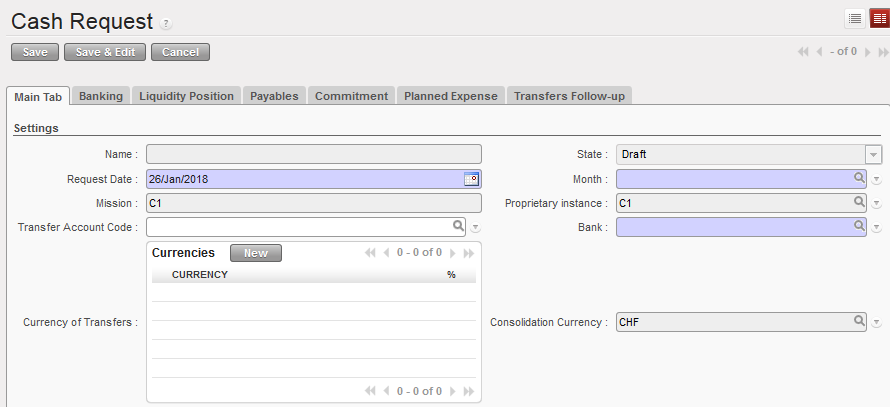Expand options arrow next to Consolidation Currency

point(876,323)
